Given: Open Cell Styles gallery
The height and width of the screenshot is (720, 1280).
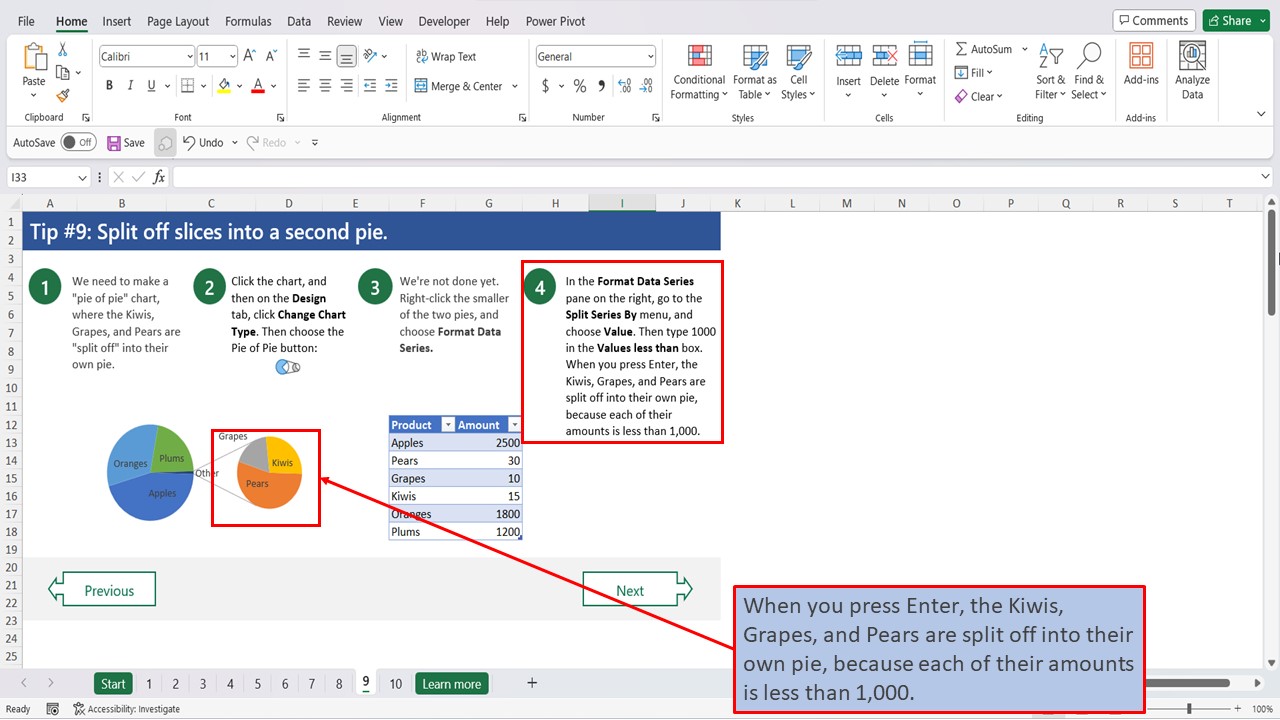Looking at the screenshot, I should [798, 72].
